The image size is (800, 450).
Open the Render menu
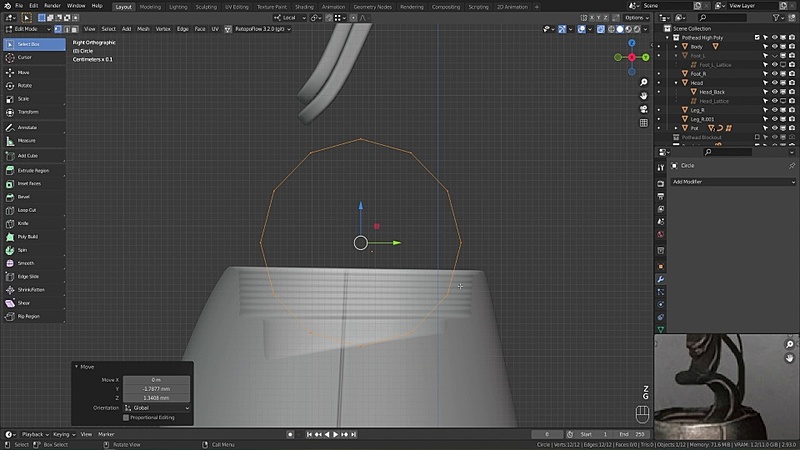[x=52, y=6]
